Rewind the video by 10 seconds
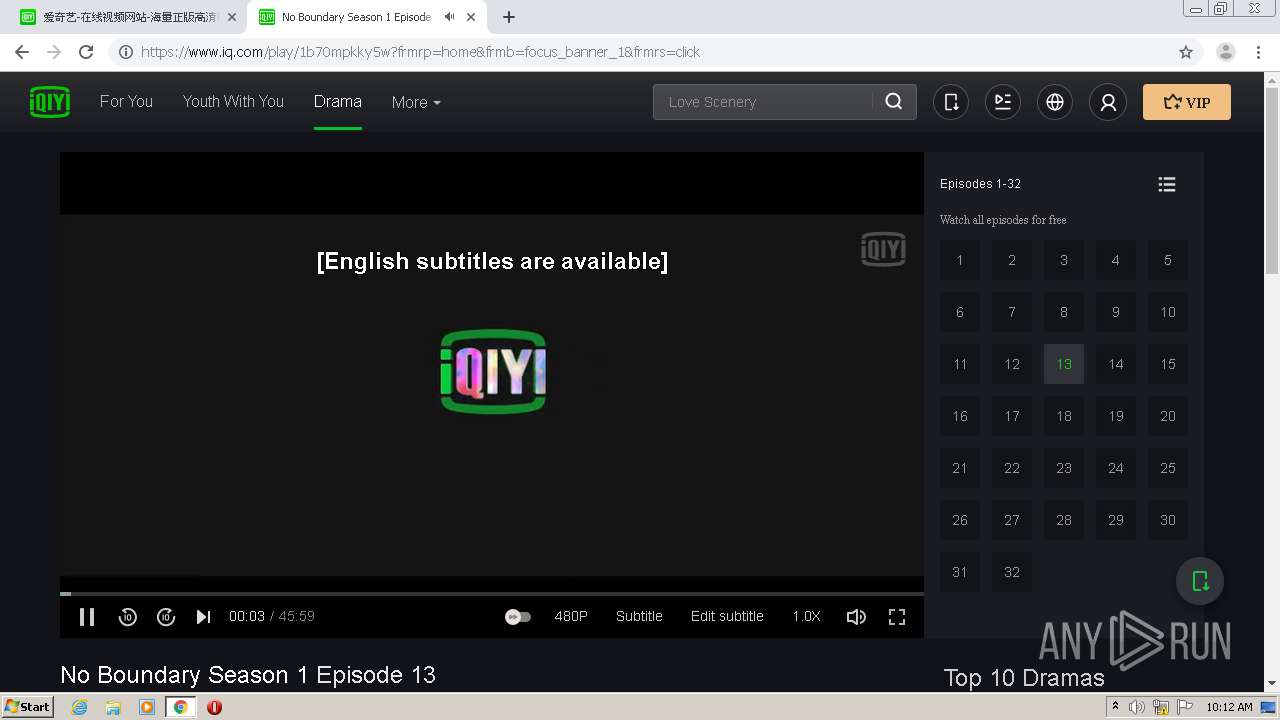Image resolution: width=1280 pixels, height=720 pixels. point(127,617)
